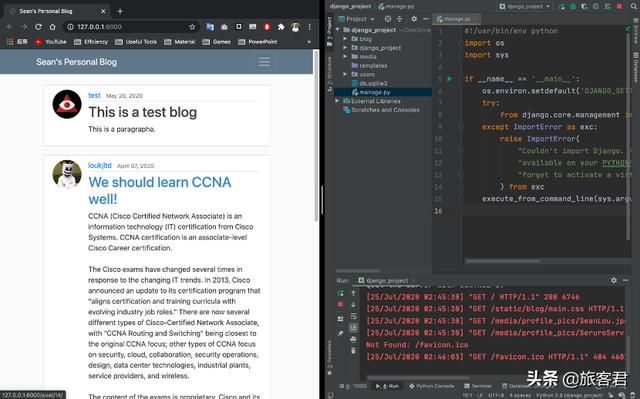Screen dimensions: 640x399
Task: Expand the users folder
Action: (x=345, y=74)
